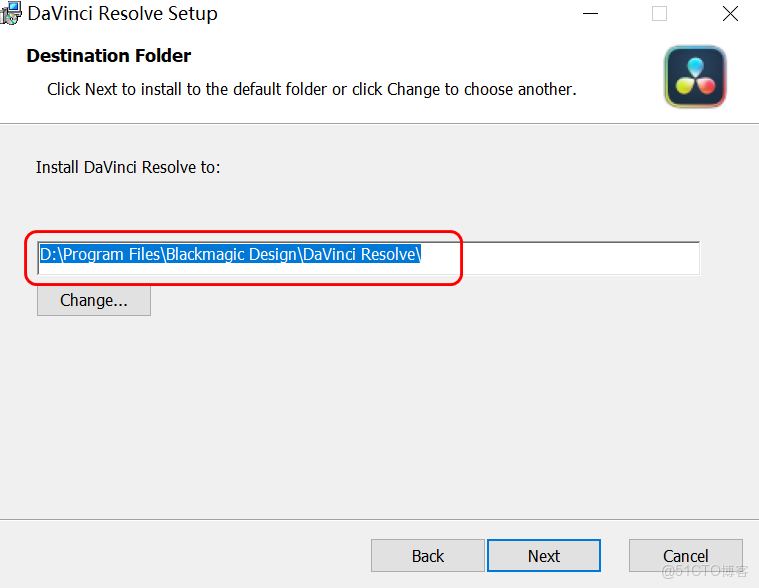Image resolution: width=759 pixels, height=588 pixels.
Task: Go back with the Back button
Action: pyautogui.click(x=428, y=556)
